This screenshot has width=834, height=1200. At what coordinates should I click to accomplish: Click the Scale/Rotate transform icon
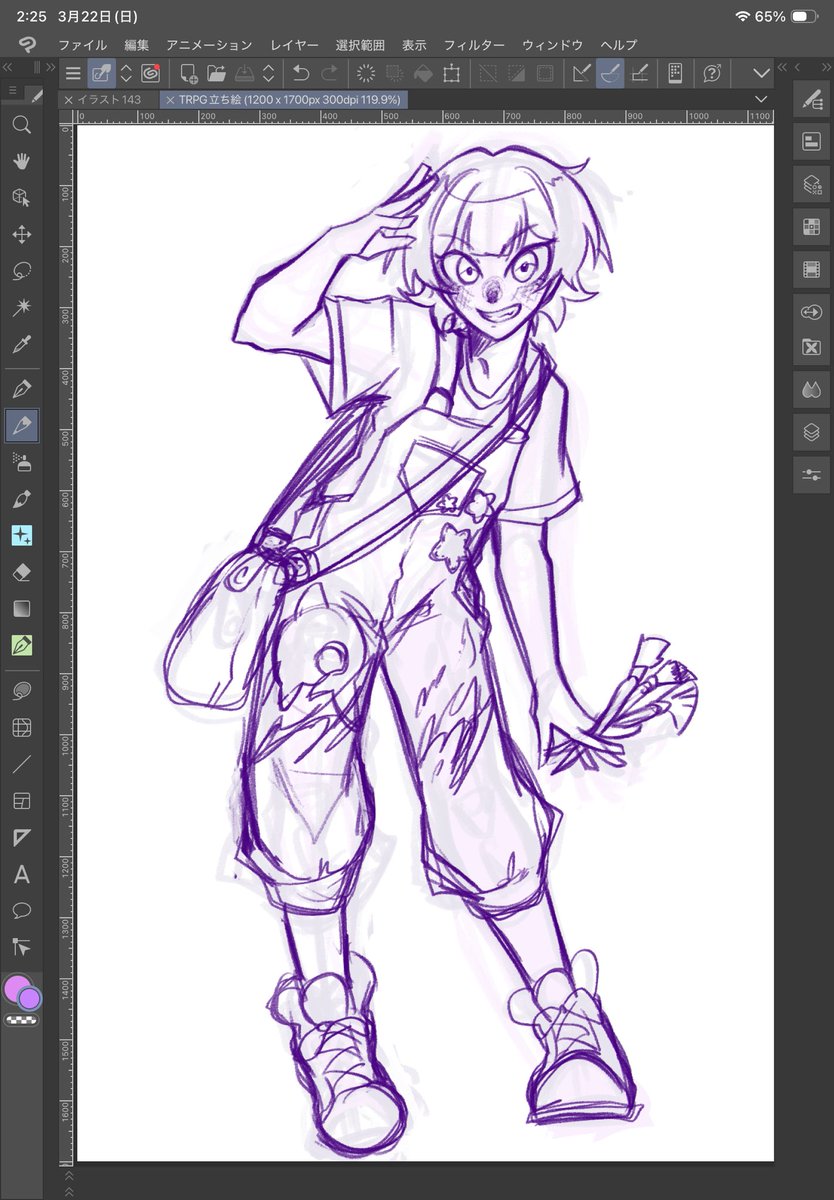[452, 73]
